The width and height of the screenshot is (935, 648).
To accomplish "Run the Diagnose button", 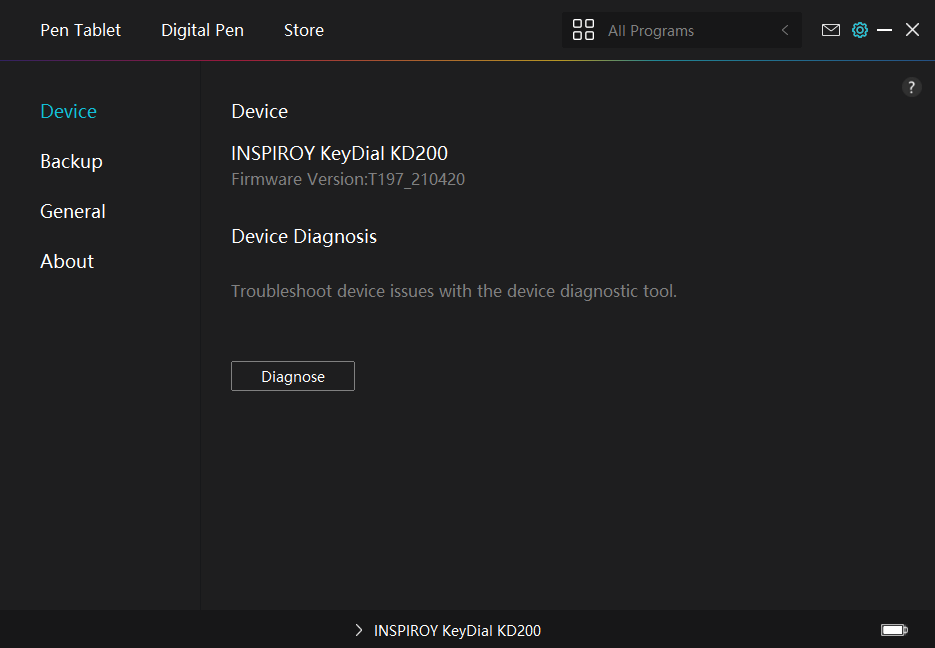I will click(293, 376).
